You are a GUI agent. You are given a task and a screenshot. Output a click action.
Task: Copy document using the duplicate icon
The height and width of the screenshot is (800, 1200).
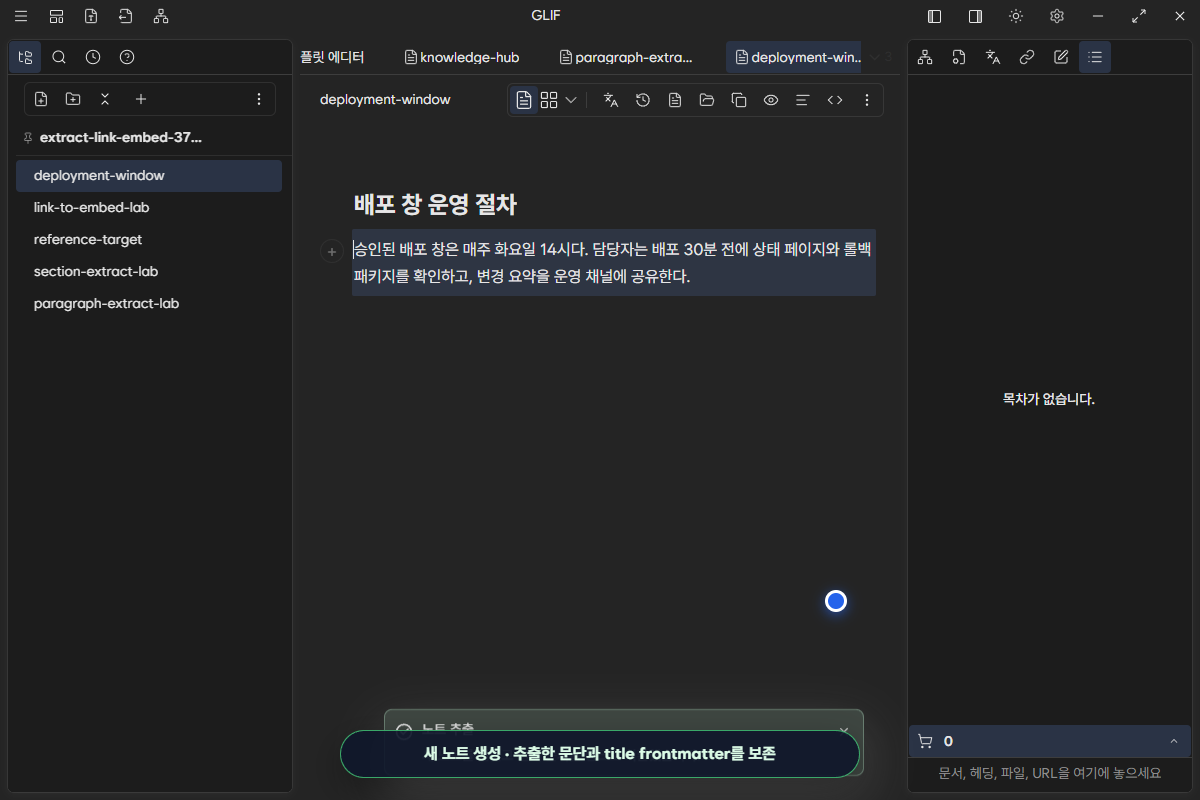739,100
